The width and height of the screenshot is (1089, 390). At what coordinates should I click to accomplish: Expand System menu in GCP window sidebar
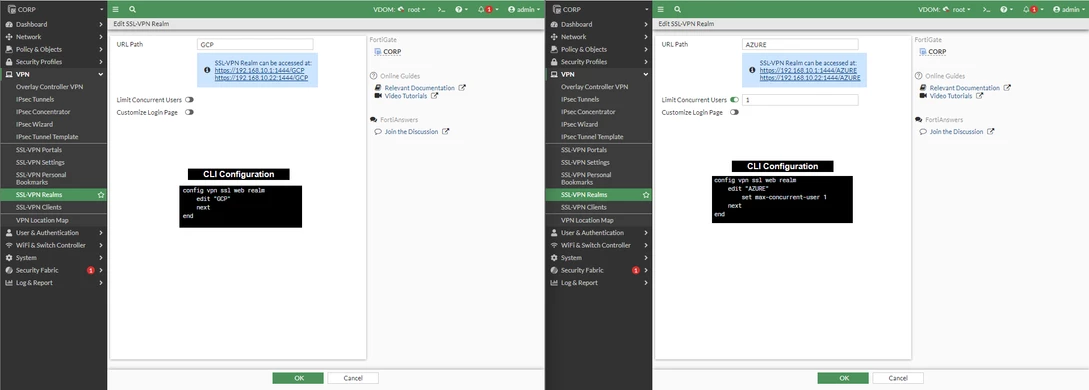coord(53,257)
